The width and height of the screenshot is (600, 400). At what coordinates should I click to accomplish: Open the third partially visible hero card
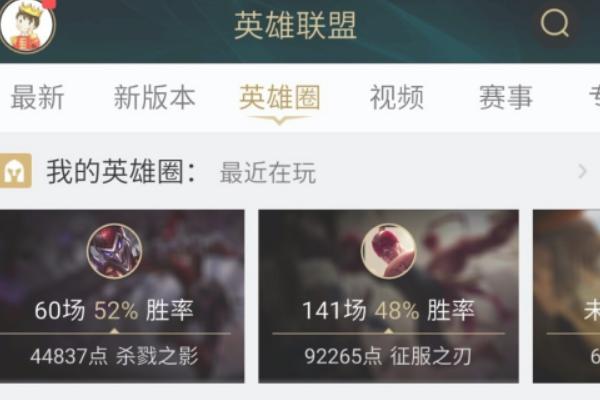click(566, 296)
